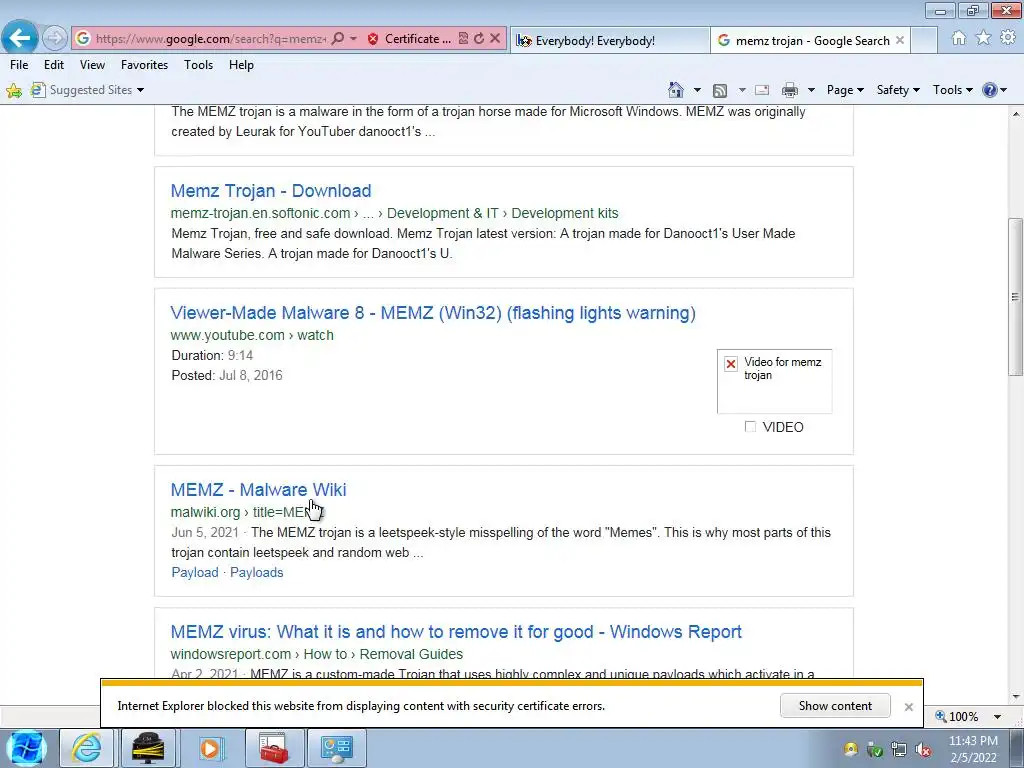1024x768 pixels.
Task: Open a new blank tab
Action: click(x=924, y=40)
